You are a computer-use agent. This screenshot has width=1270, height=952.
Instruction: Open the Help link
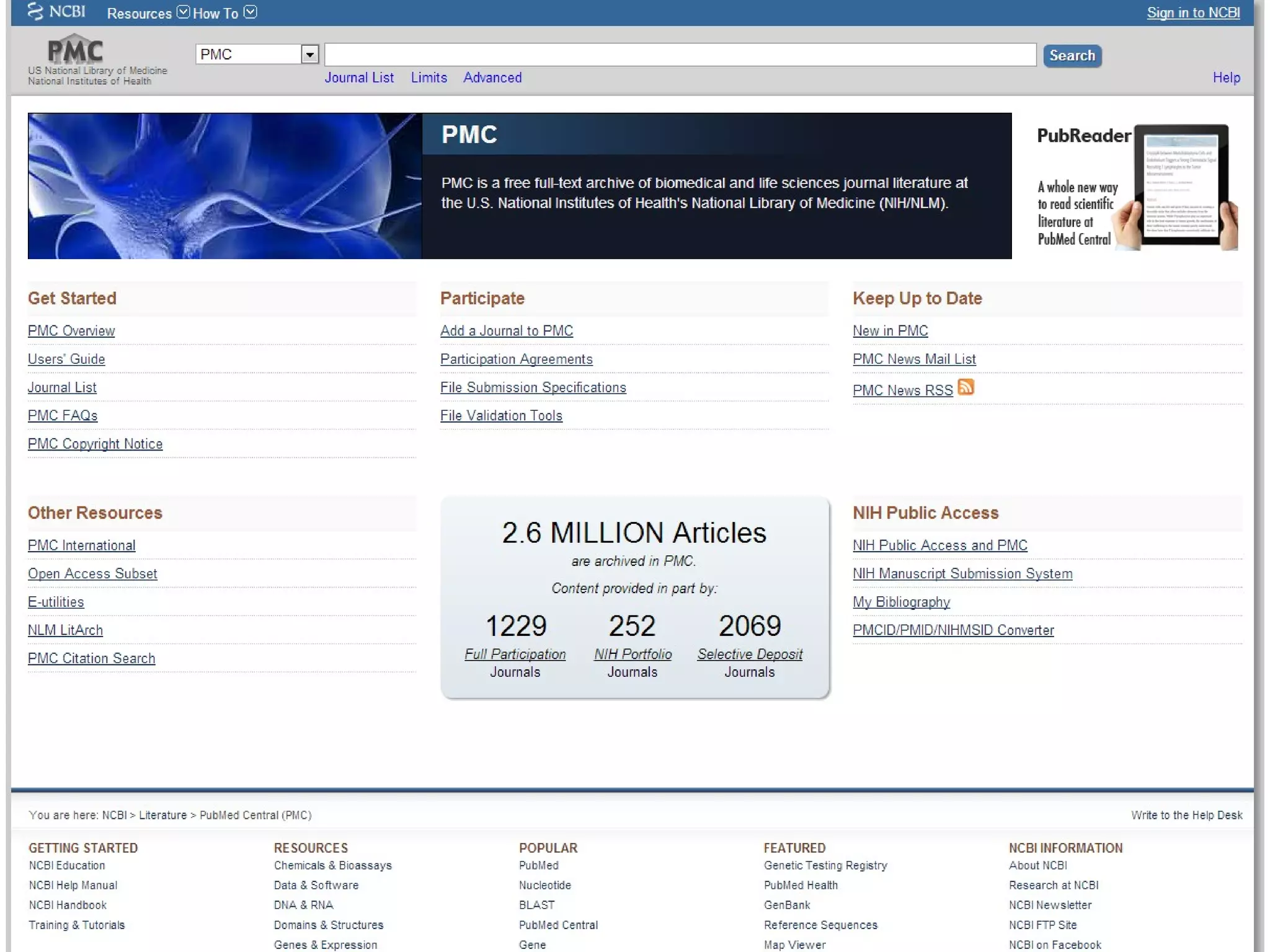pyautogui.click(x=1226, y=78)
